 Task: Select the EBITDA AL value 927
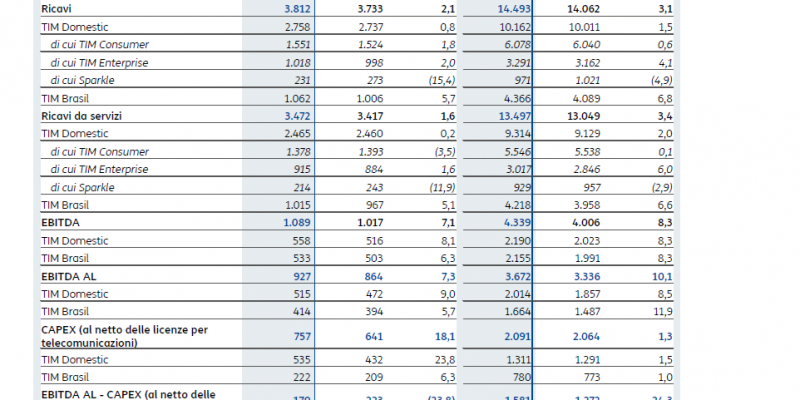tap(302, 277)
